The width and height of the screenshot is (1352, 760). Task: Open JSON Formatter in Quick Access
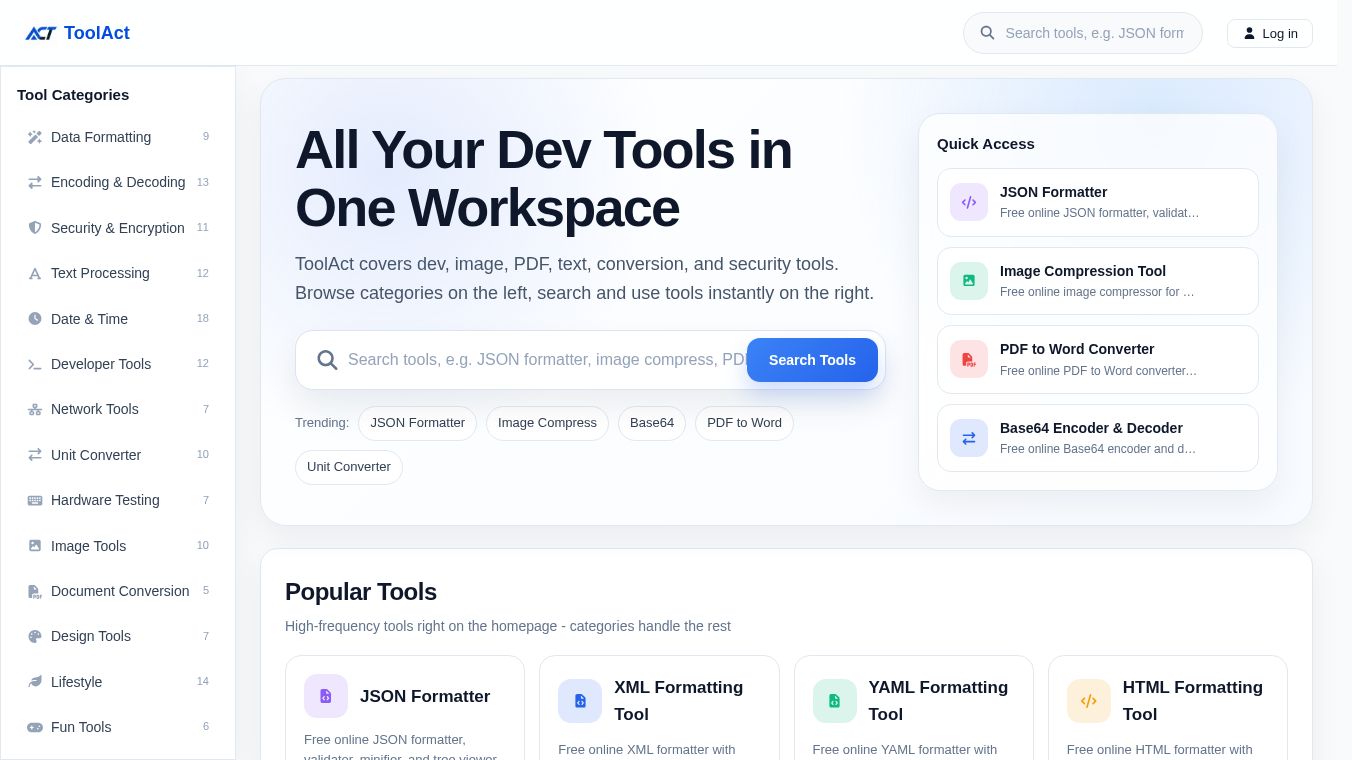(1098, 202)
